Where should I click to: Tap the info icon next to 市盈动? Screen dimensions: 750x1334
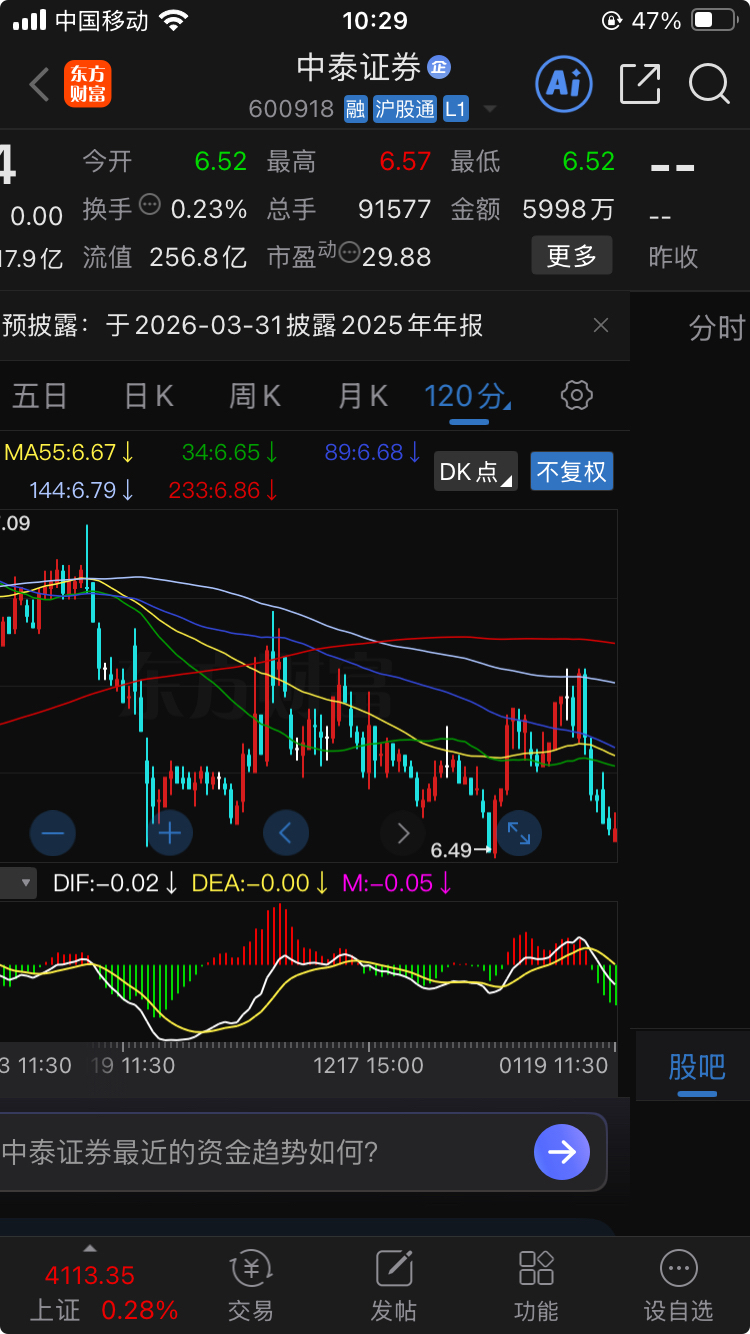coord(349,254)
